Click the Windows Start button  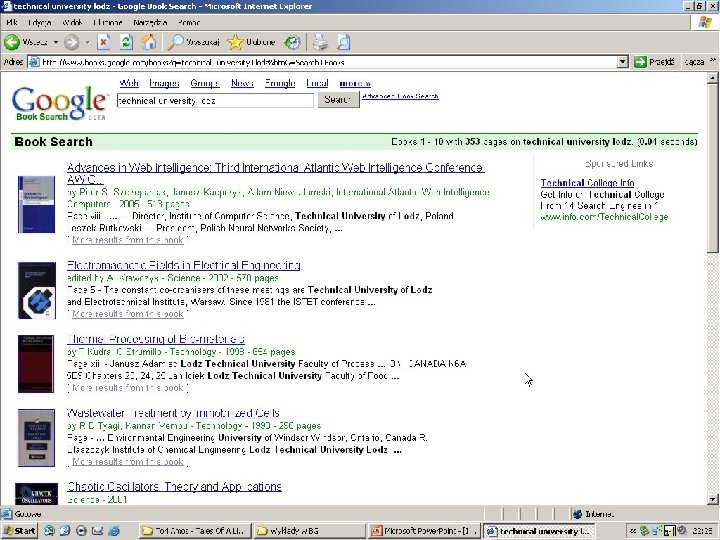pos(20,531)
